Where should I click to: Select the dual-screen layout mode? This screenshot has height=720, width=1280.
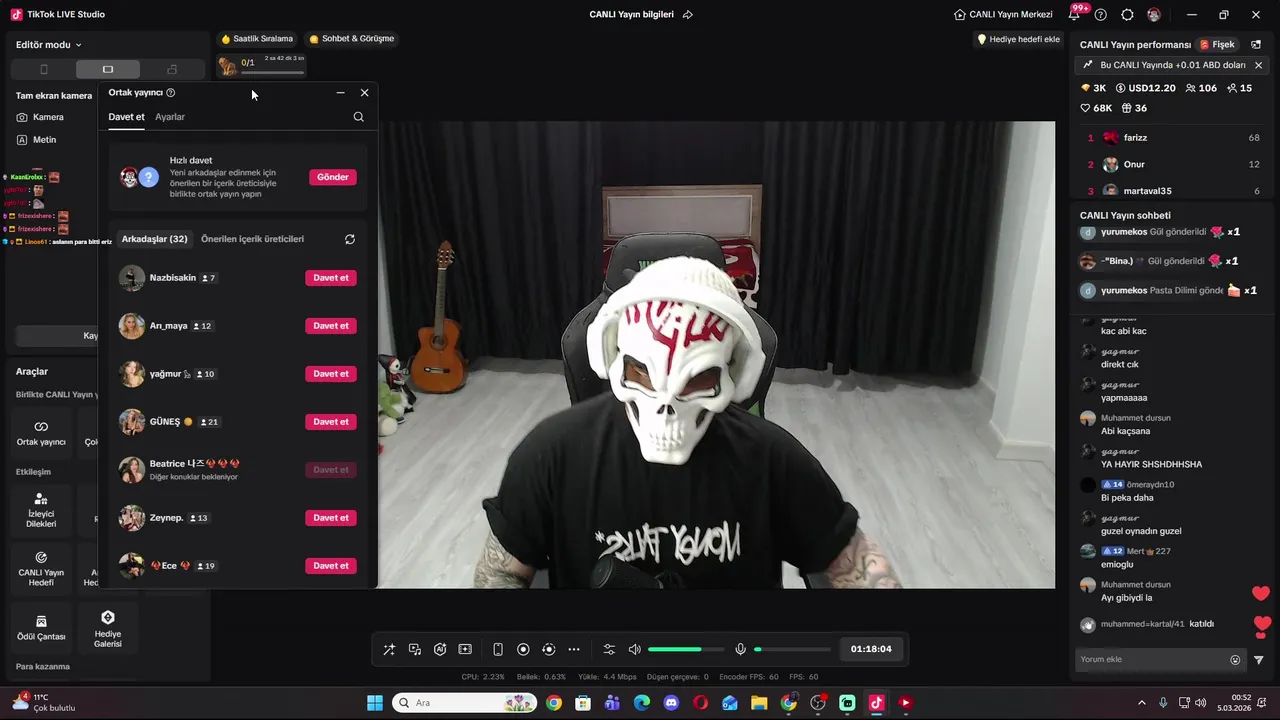point(172,69)
